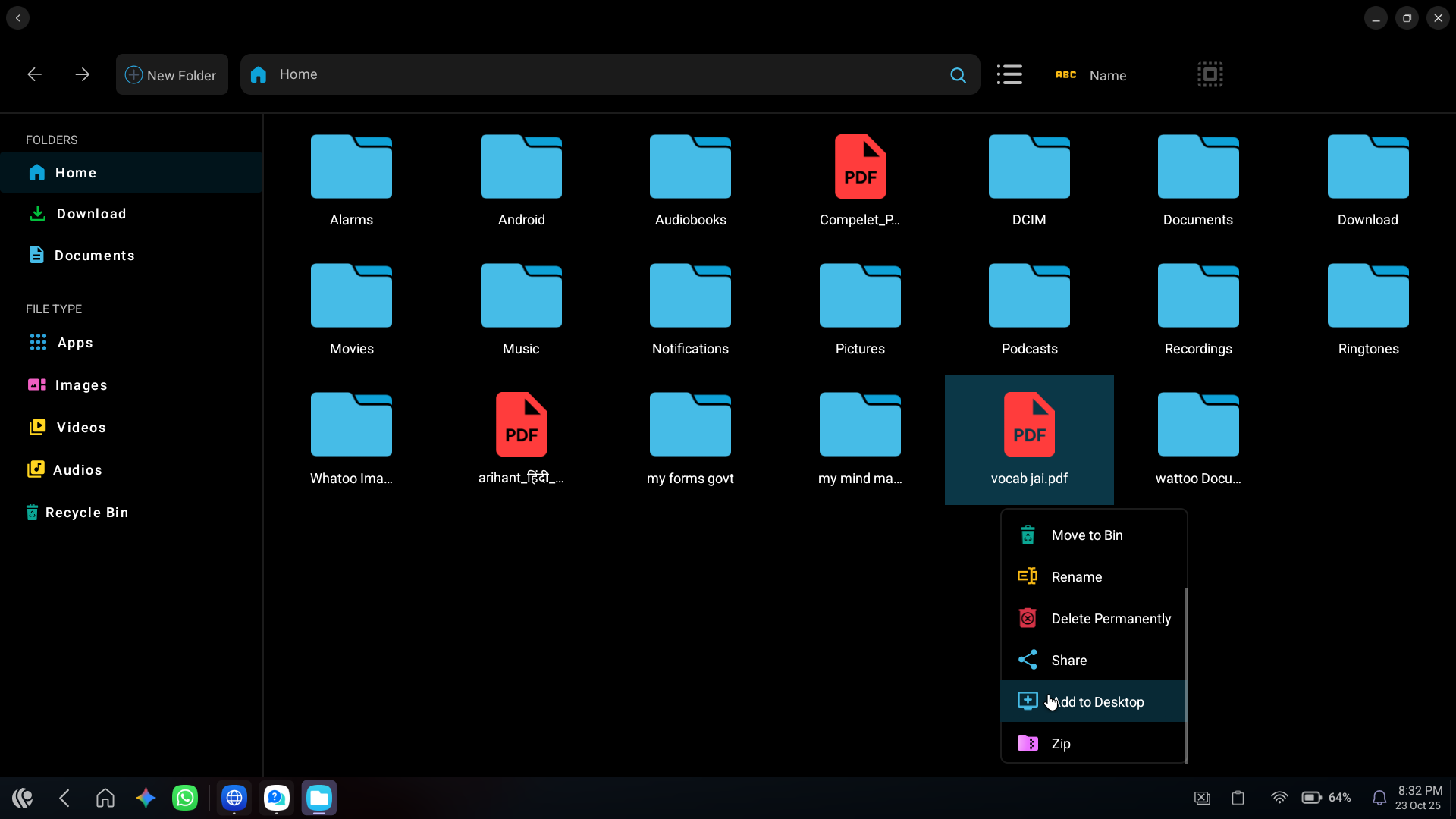Select Rename in context menu
This screenshot has width=1456, height=819.
[1076, 577]
